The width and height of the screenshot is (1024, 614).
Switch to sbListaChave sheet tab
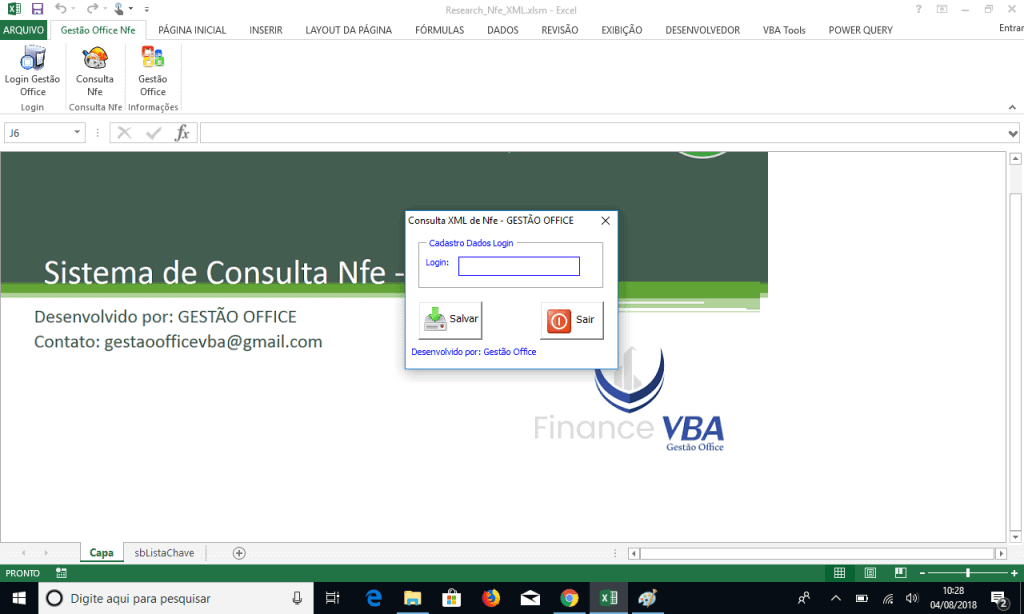(165, 553)
